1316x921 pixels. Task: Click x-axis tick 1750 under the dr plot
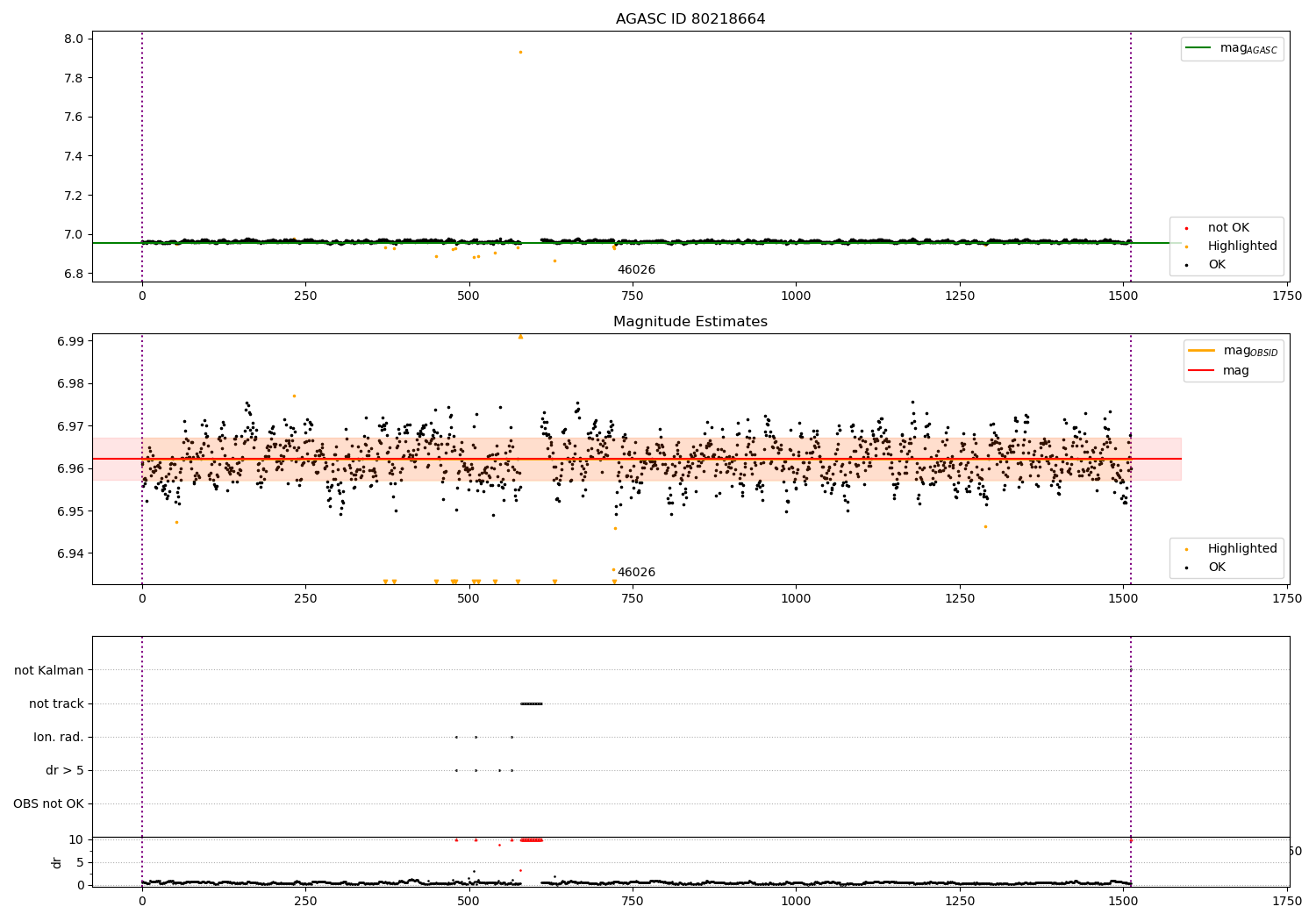[1287, 901]
